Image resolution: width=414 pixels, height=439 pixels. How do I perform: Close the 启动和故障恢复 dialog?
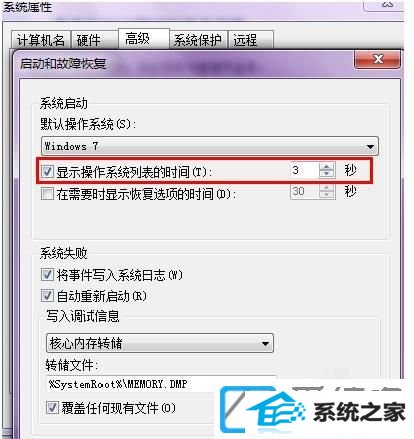[x=377, y=59]
